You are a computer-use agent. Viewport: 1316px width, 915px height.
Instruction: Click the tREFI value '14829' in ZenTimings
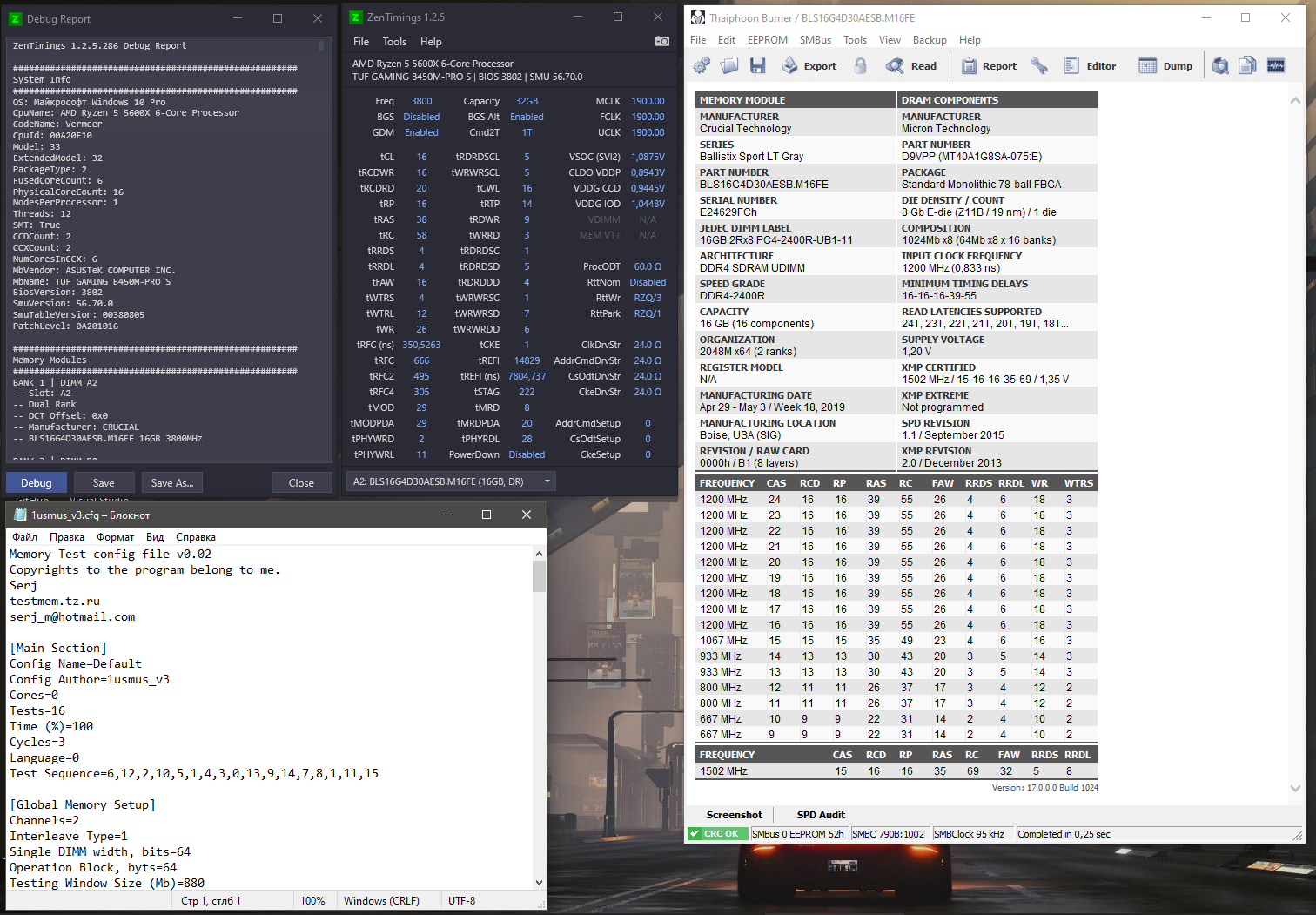pos(527,360)
